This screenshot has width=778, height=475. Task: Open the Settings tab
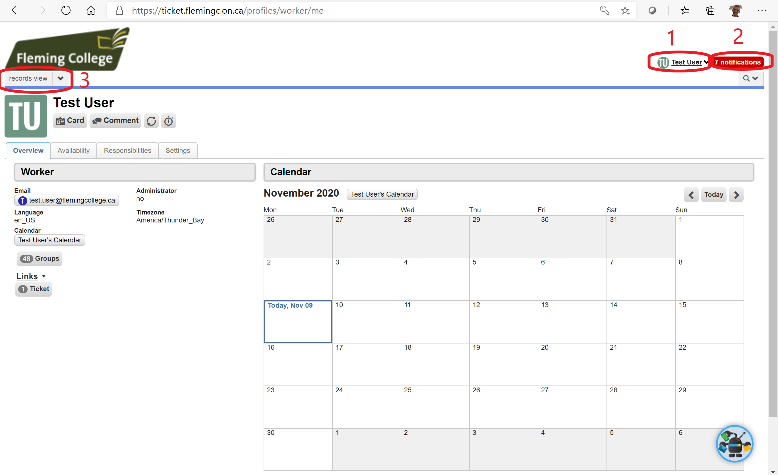178,151
